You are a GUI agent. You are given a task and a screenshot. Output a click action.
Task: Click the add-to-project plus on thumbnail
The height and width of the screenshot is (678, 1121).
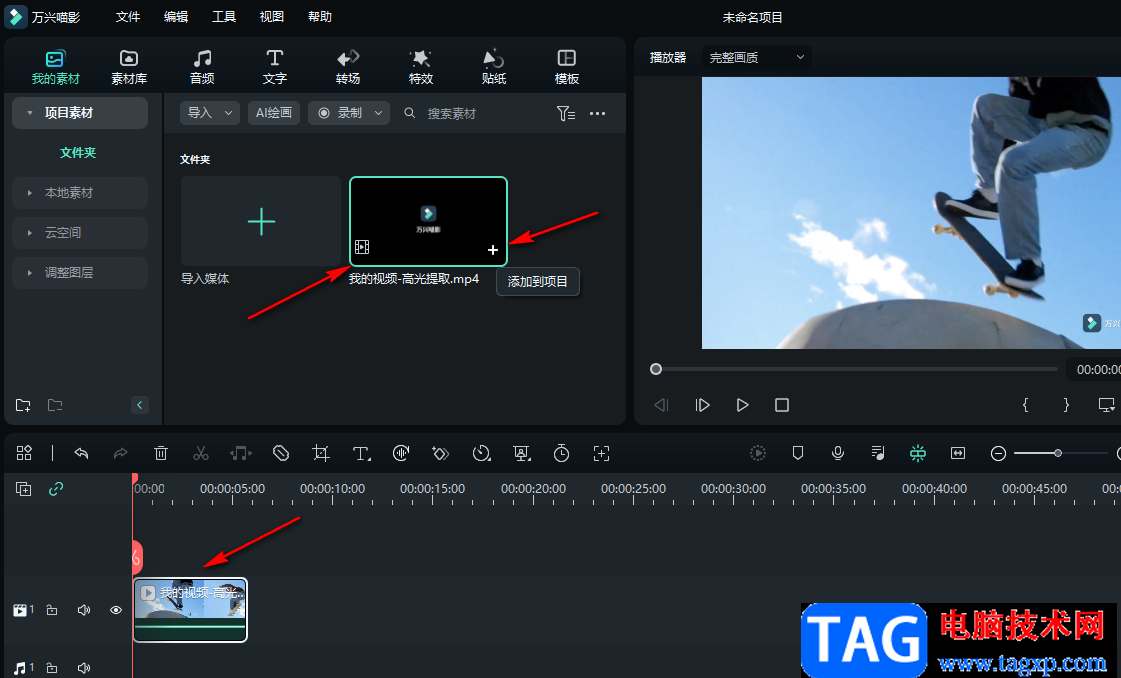point(493,250)
